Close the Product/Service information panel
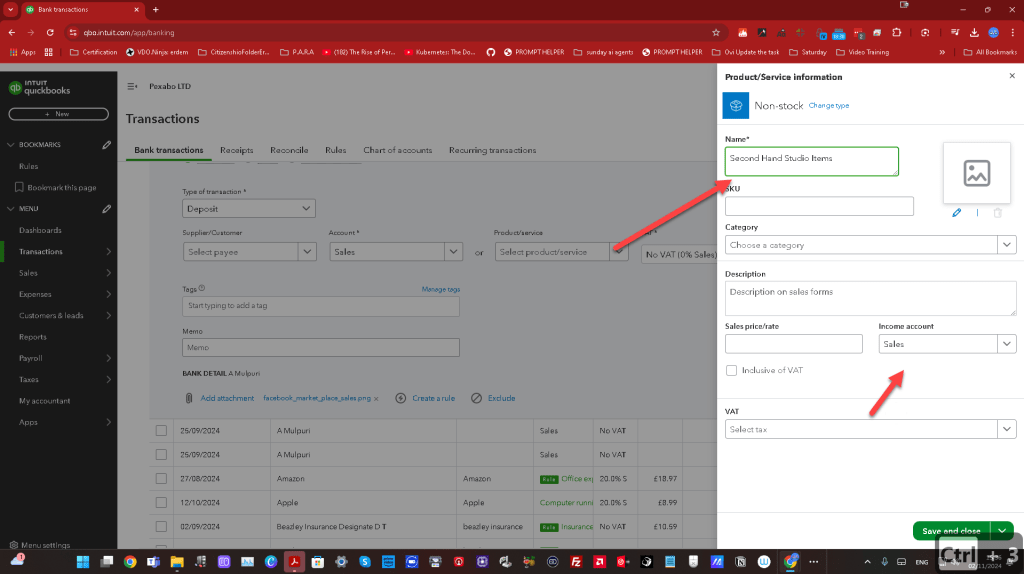Screen dimensions: 1024x574 1012,76
